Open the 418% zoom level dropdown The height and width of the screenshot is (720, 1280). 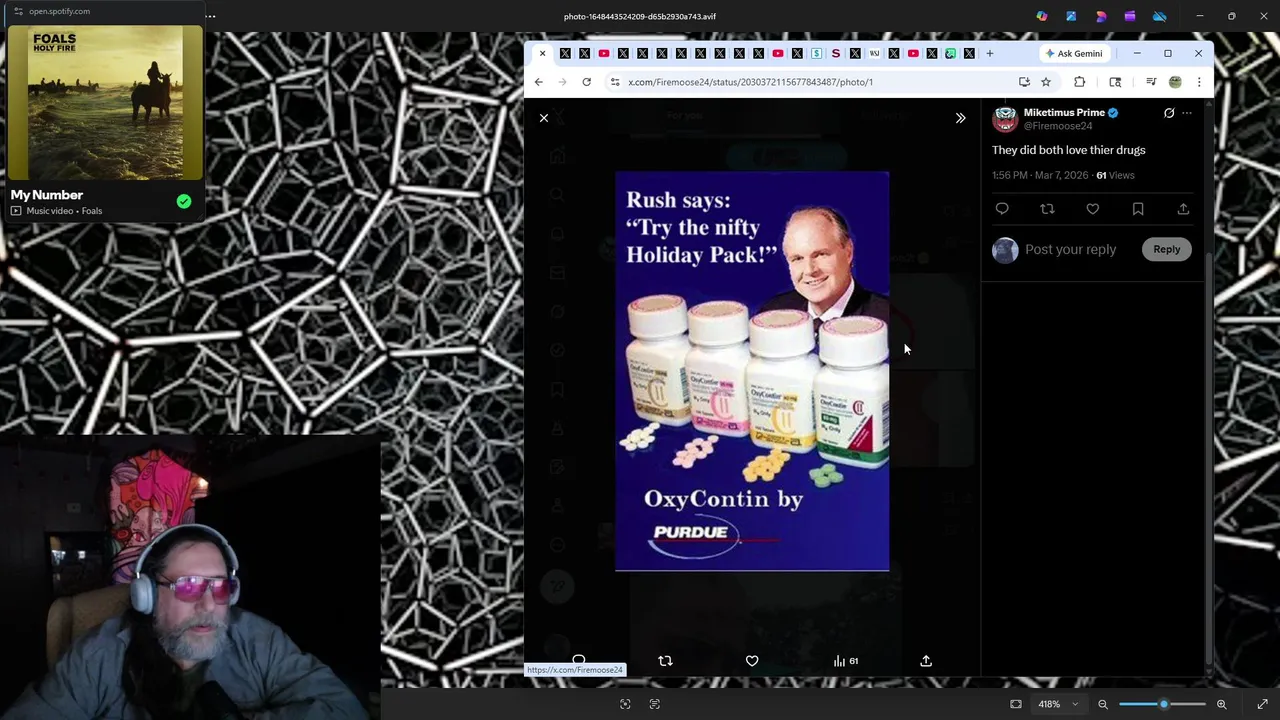coord(1058,704)
